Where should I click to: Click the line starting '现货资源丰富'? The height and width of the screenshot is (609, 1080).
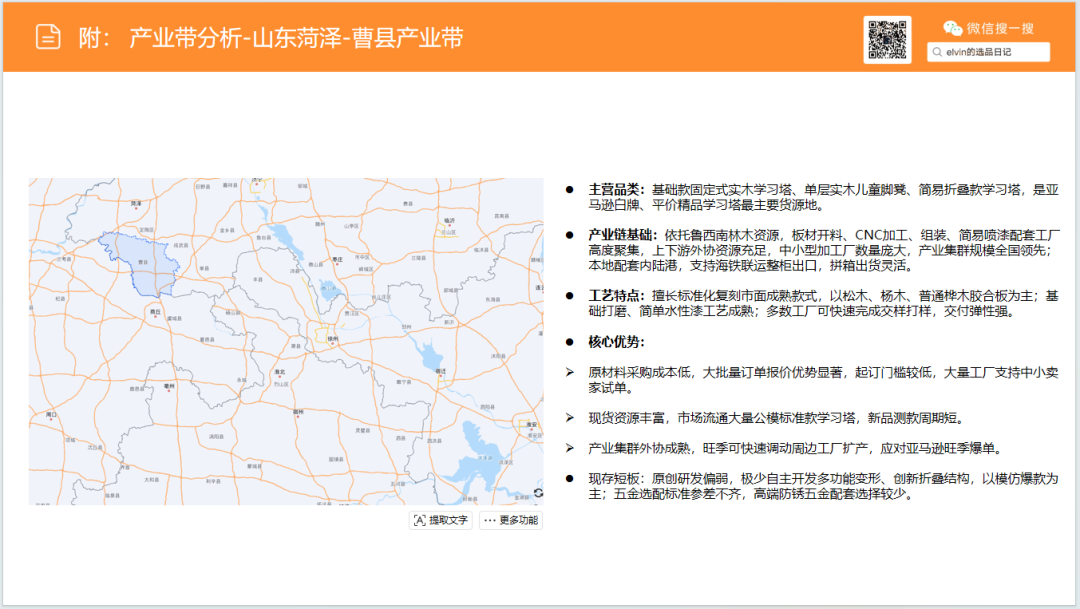click(778, 418)
